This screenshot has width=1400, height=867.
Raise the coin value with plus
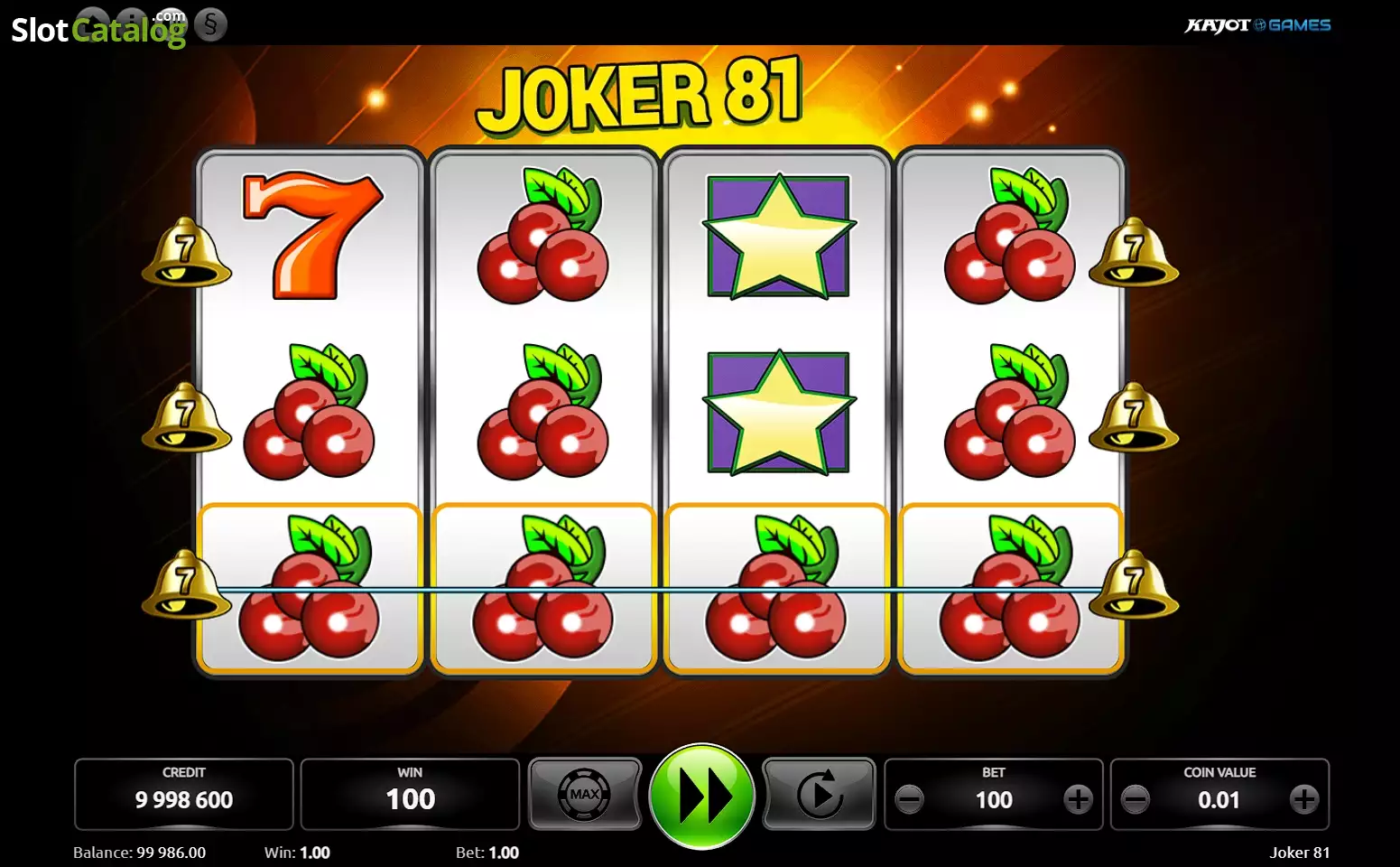click(1303, 799)
